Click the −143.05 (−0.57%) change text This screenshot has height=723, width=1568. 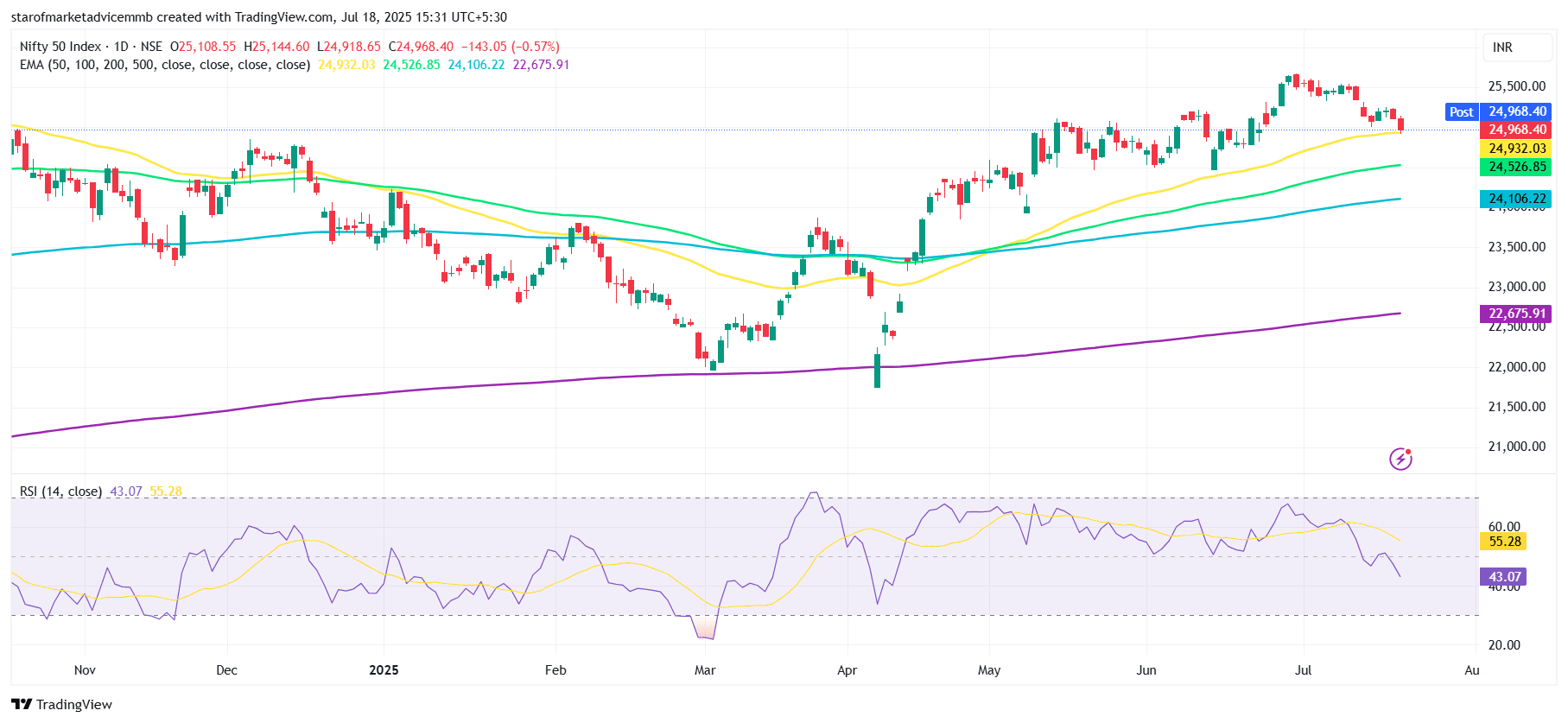[510, 47]
